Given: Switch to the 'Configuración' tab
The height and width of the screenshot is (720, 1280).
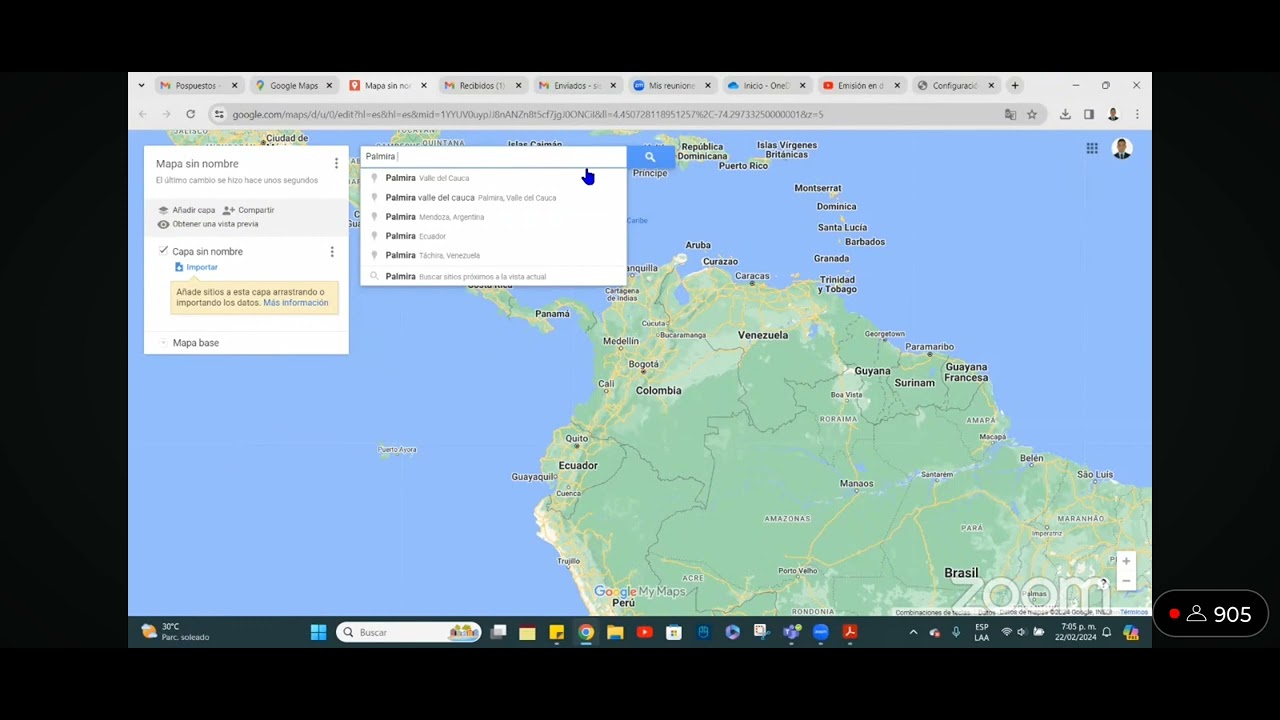Looking at the screenshot, I should click(955, 86).
